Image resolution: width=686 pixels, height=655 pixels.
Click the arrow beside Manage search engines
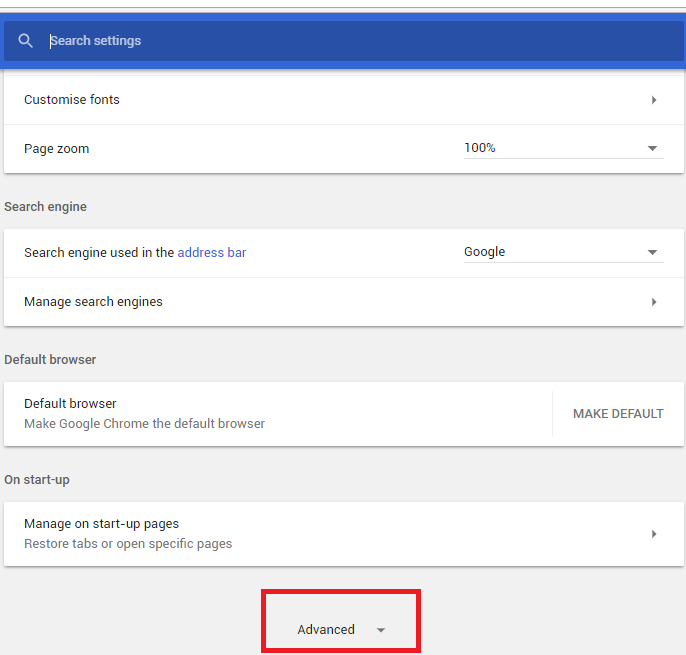[x=654, y=302]
